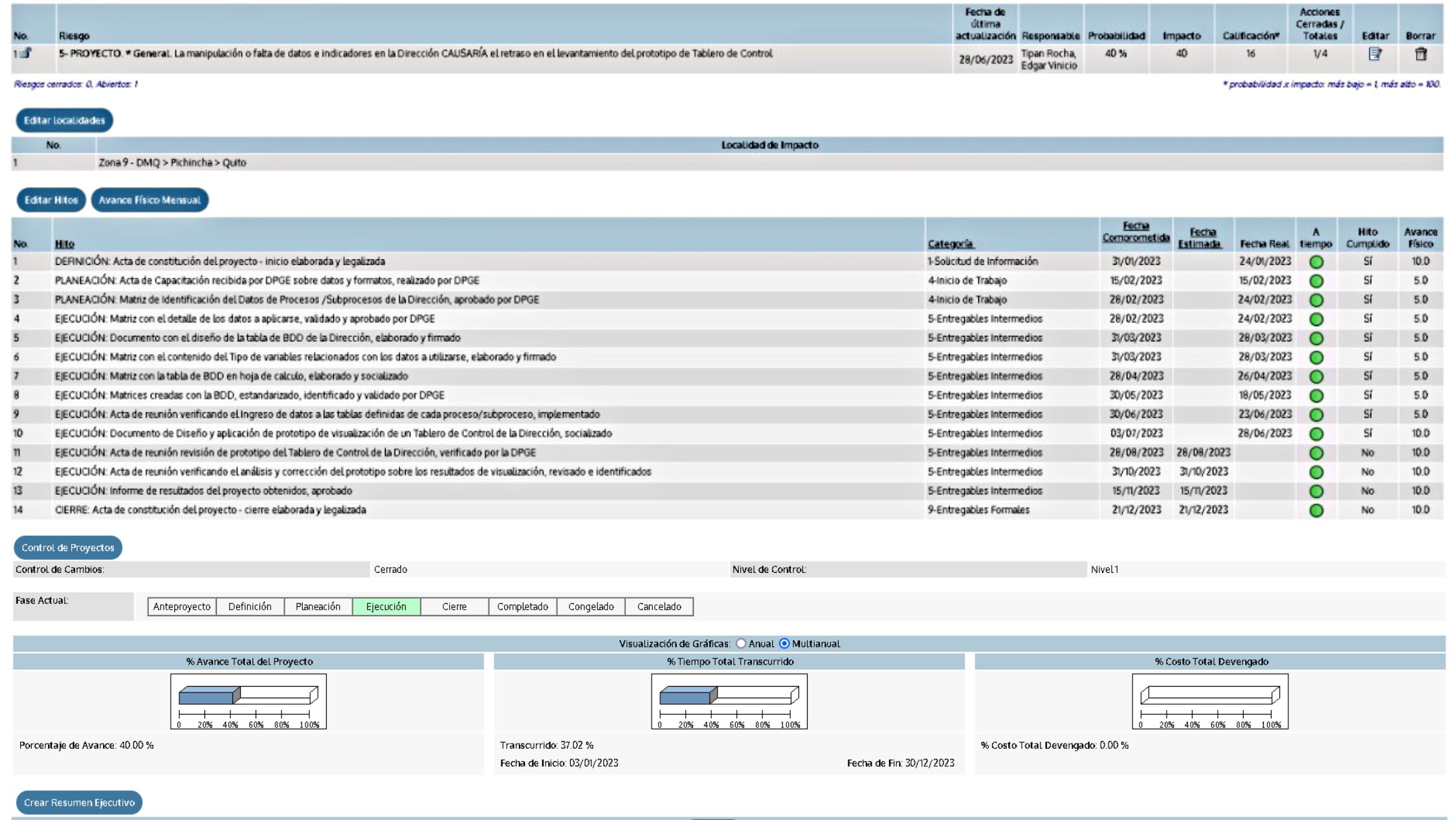Select the highlighted Ejecución phase
The image size is (1456, 820).
(386, 606)
